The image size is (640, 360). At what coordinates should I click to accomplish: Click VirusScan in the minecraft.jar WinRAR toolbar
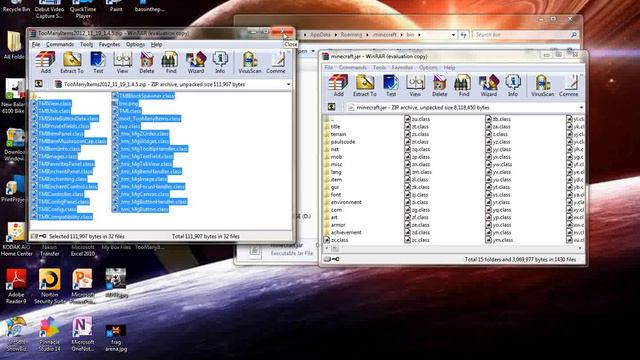coord(542,86)
